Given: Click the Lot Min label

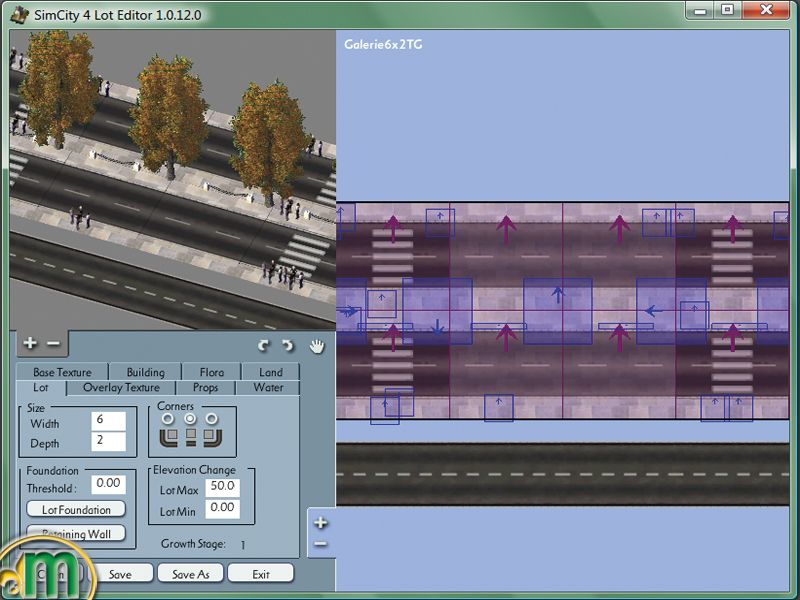Looking at the screenshot, I should [x=178, y=511].
